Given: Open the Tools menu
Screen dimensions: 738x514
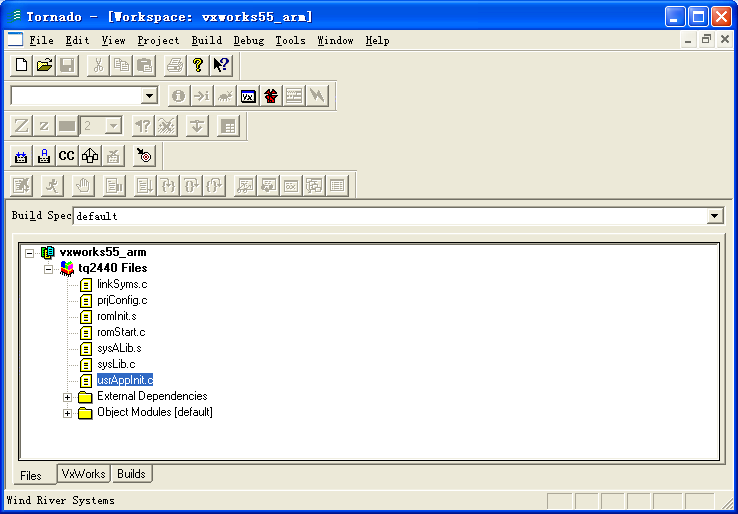Looking at the screenshot, I should pyautogui.click(x=290, y=40).
